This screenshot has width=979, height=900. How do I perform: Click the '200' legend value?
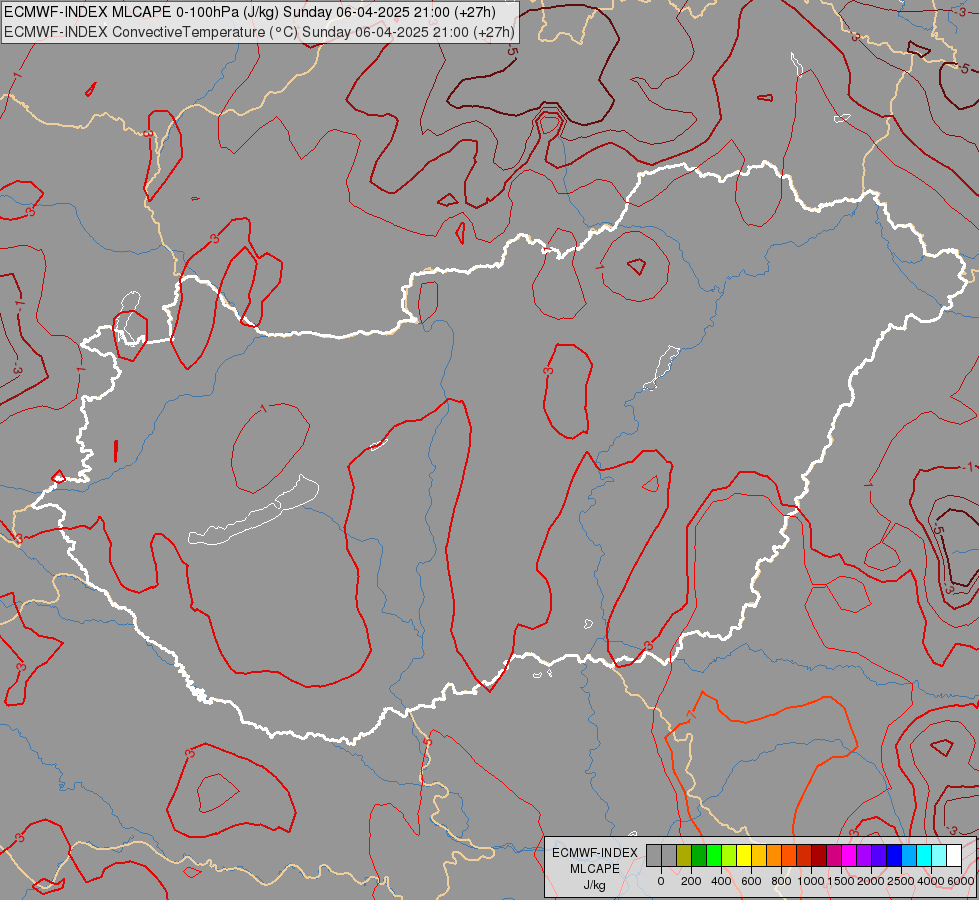tap(691, 881)
